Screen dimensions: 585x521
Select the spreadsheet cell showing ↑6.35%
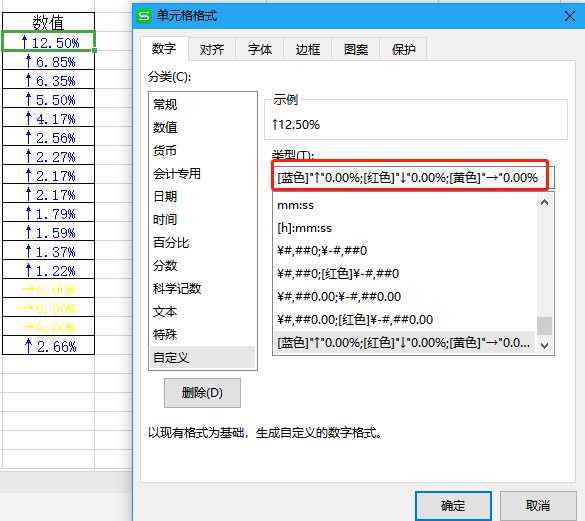point(49,79)
